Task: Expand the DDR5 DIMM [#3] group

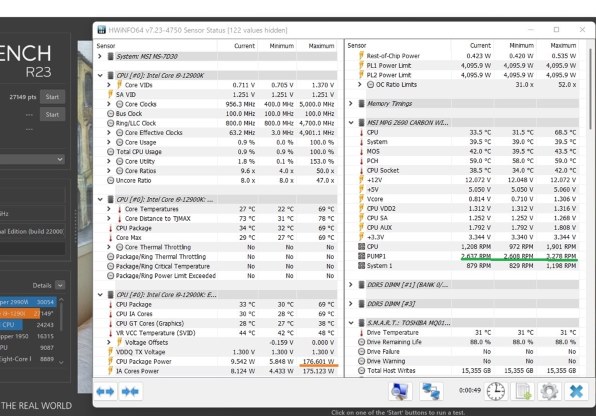Action: click(x=351, y=303)
